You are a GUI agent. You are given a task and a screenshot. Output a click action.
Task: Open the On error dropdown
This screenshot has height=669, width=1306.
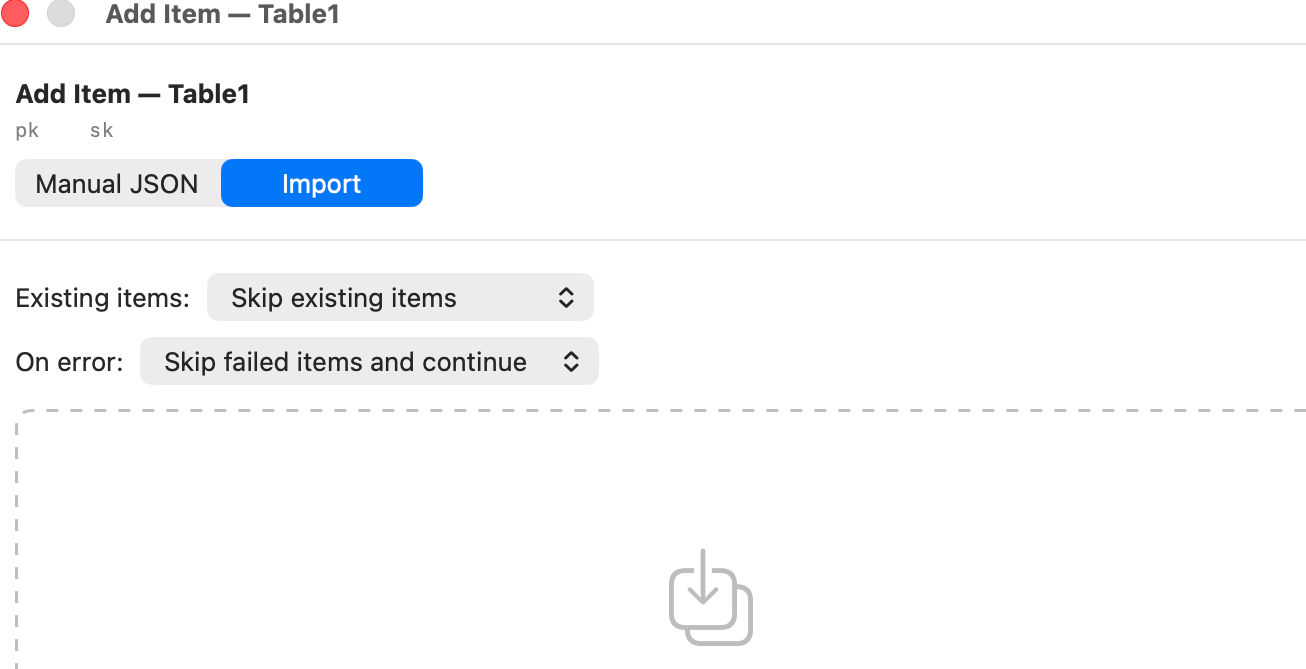pos(369,361)
